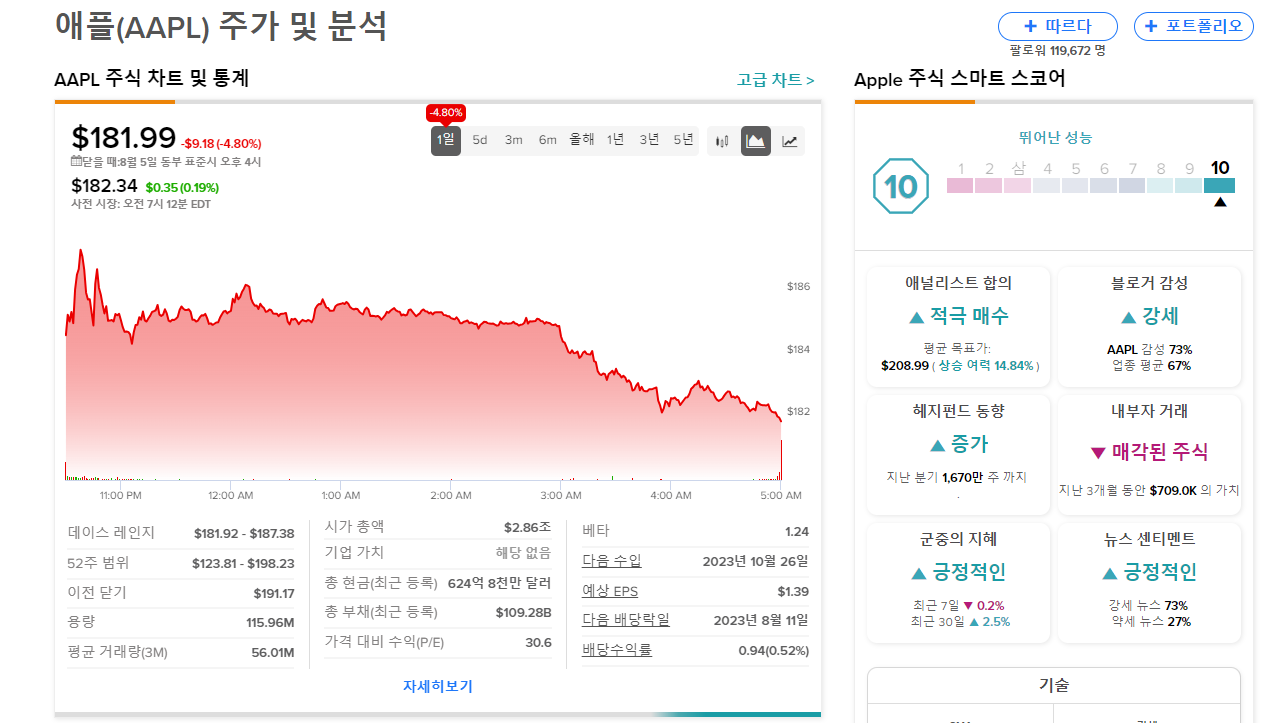Select the 1일 chart range
Image resolution: width=1266 pixels, height=723 pixels.
(x=446, y=140)
